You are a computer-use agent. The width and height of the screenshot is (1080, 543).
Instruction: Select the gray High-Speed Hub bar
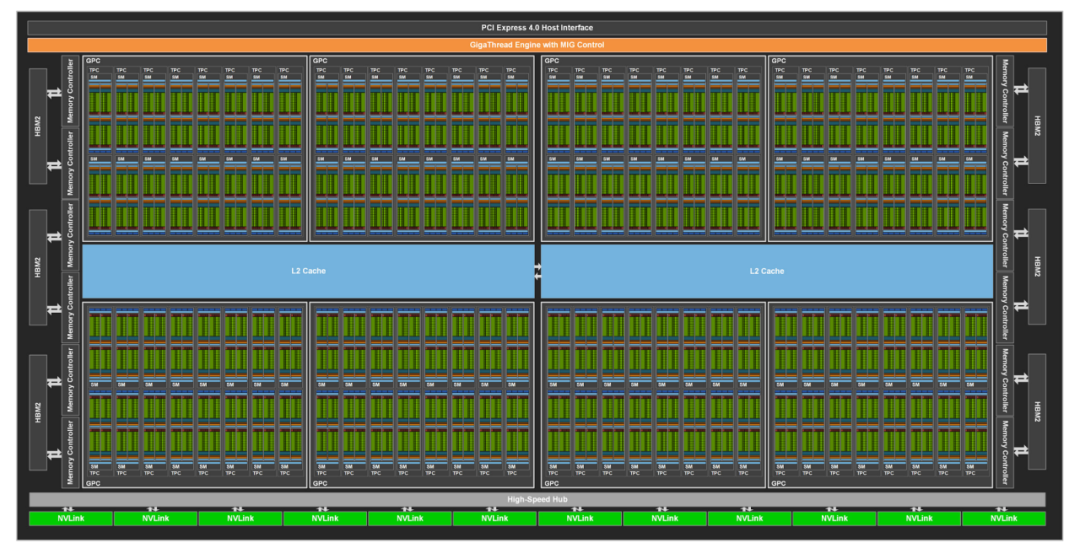(x=537, y=500)
